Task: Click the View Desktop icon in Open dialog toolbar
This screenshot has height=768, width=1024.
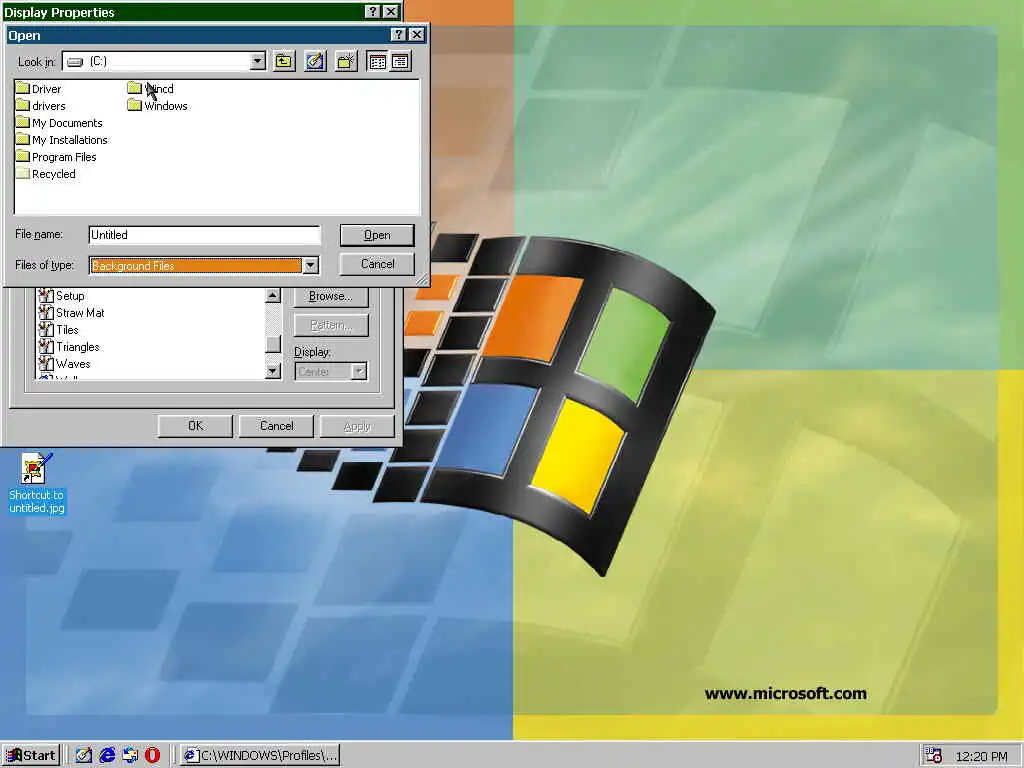Action: click(x=315, y=61)
